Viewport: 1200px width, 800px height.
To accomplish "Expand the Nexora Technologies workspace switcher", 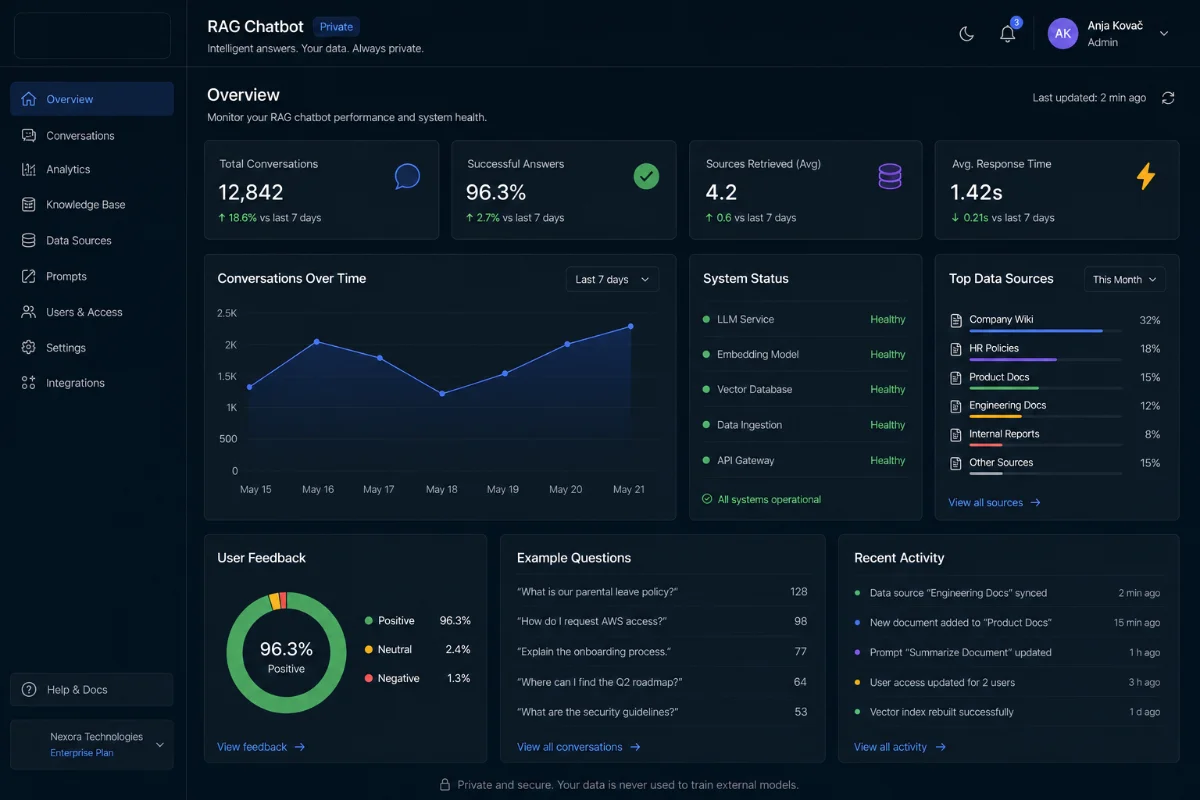I will [x=92, y=745].
